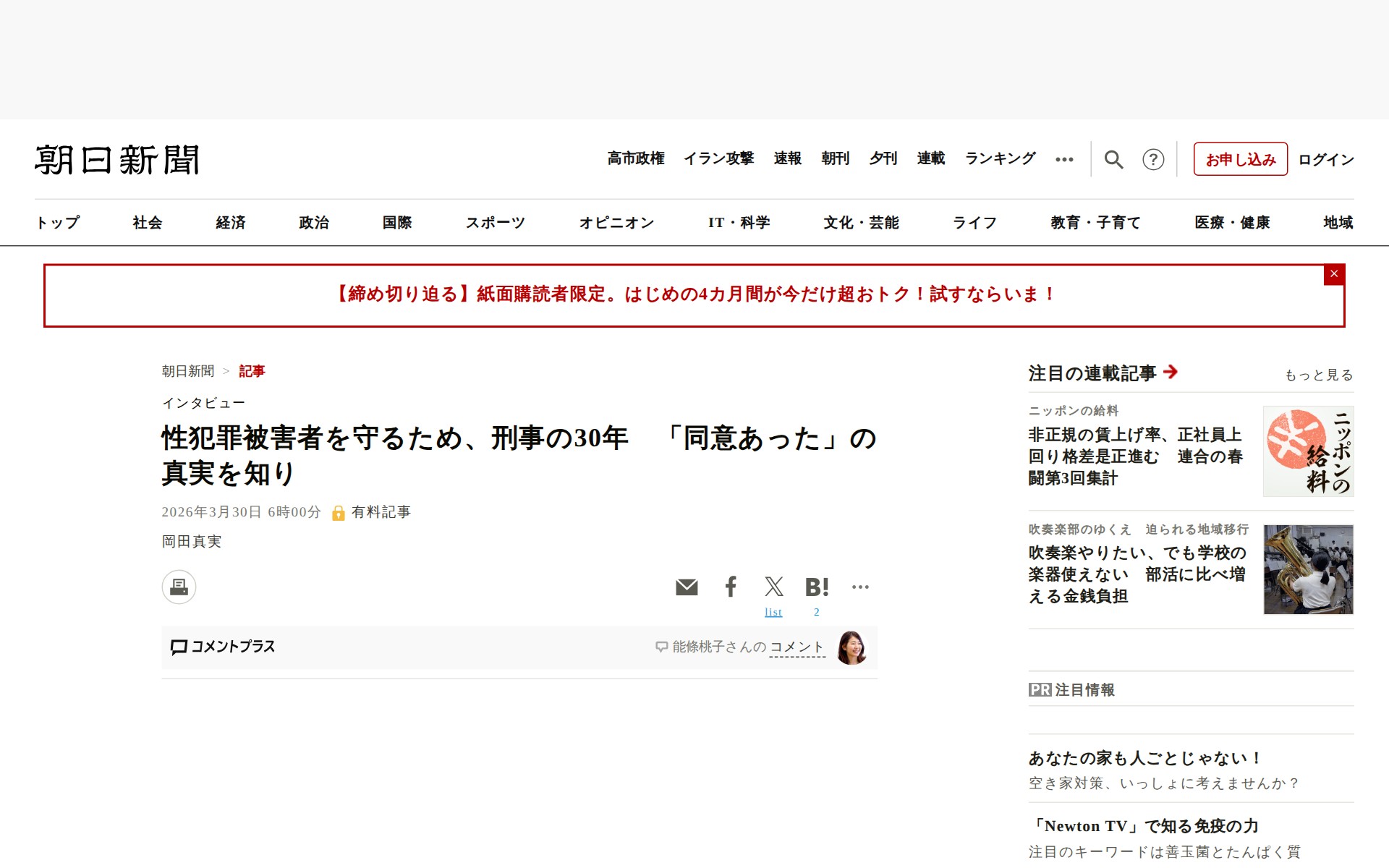
Task: Open more share options ellipsis
Action: click(x=860, y=587)
